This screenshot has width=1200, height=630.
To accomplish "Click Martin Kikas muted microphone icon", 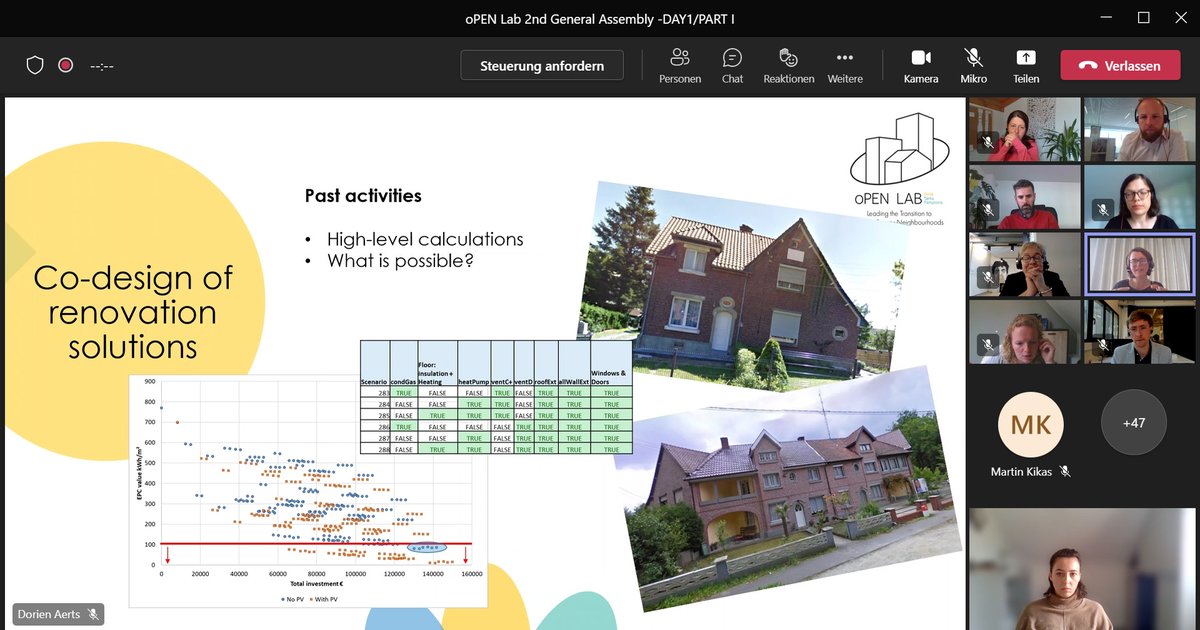I will (1066, 472).
